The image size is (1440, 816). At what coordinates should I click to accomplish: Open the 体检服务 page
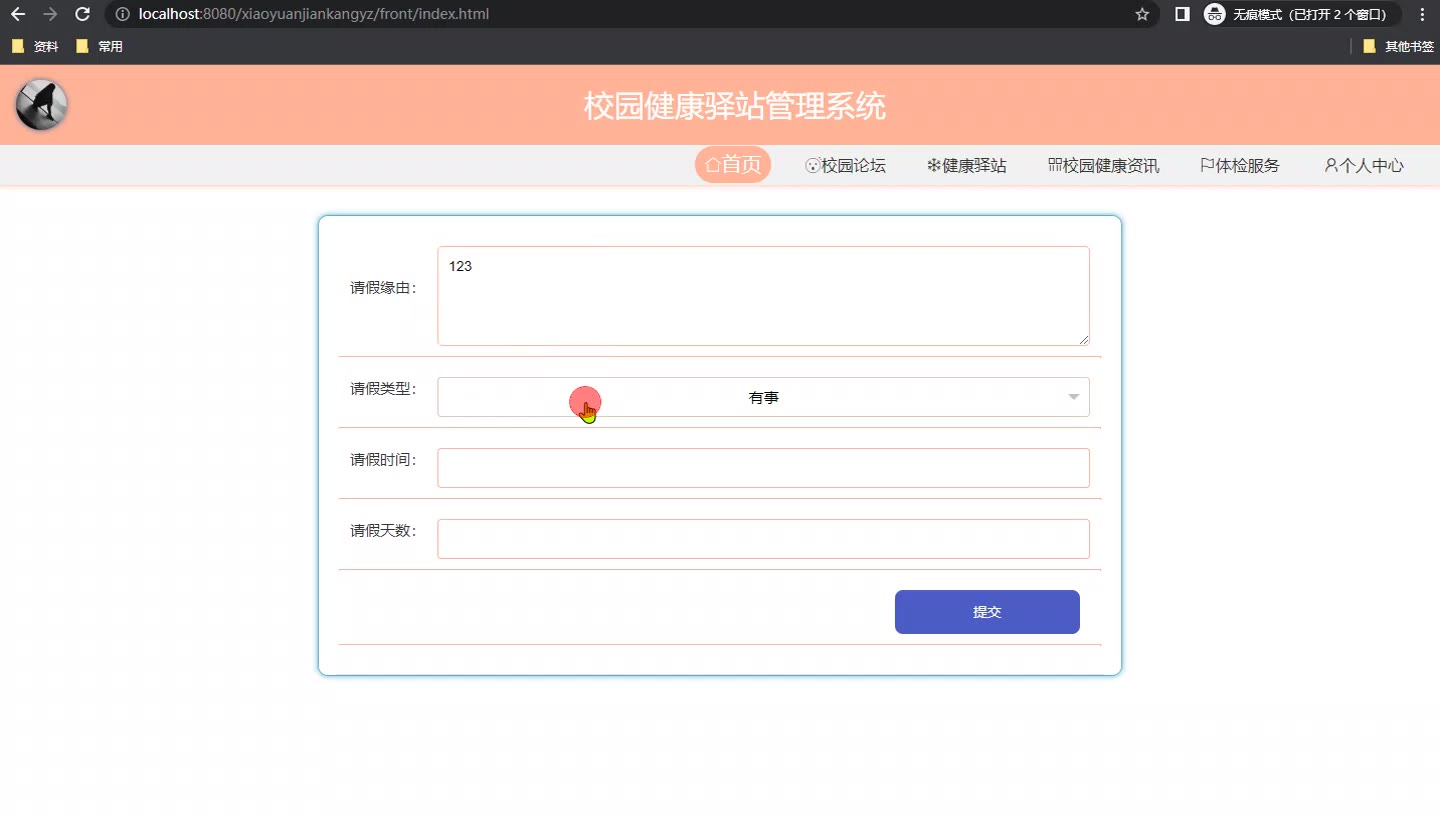coord(1240,166)
